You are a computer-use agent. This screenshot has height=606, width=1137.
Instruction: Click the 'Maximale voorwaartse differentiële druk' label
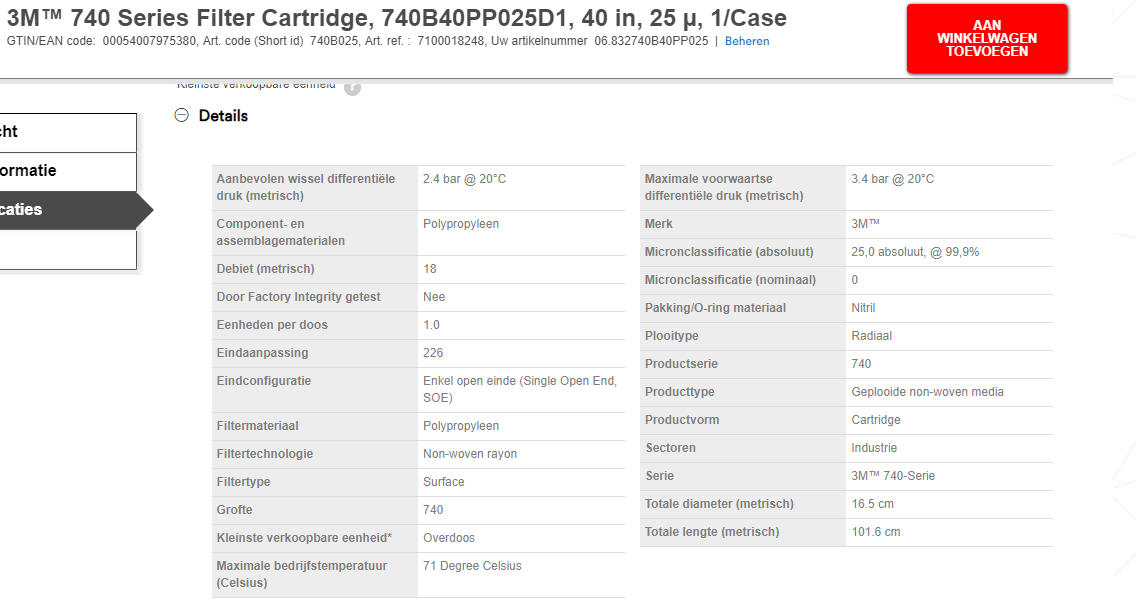724,187
